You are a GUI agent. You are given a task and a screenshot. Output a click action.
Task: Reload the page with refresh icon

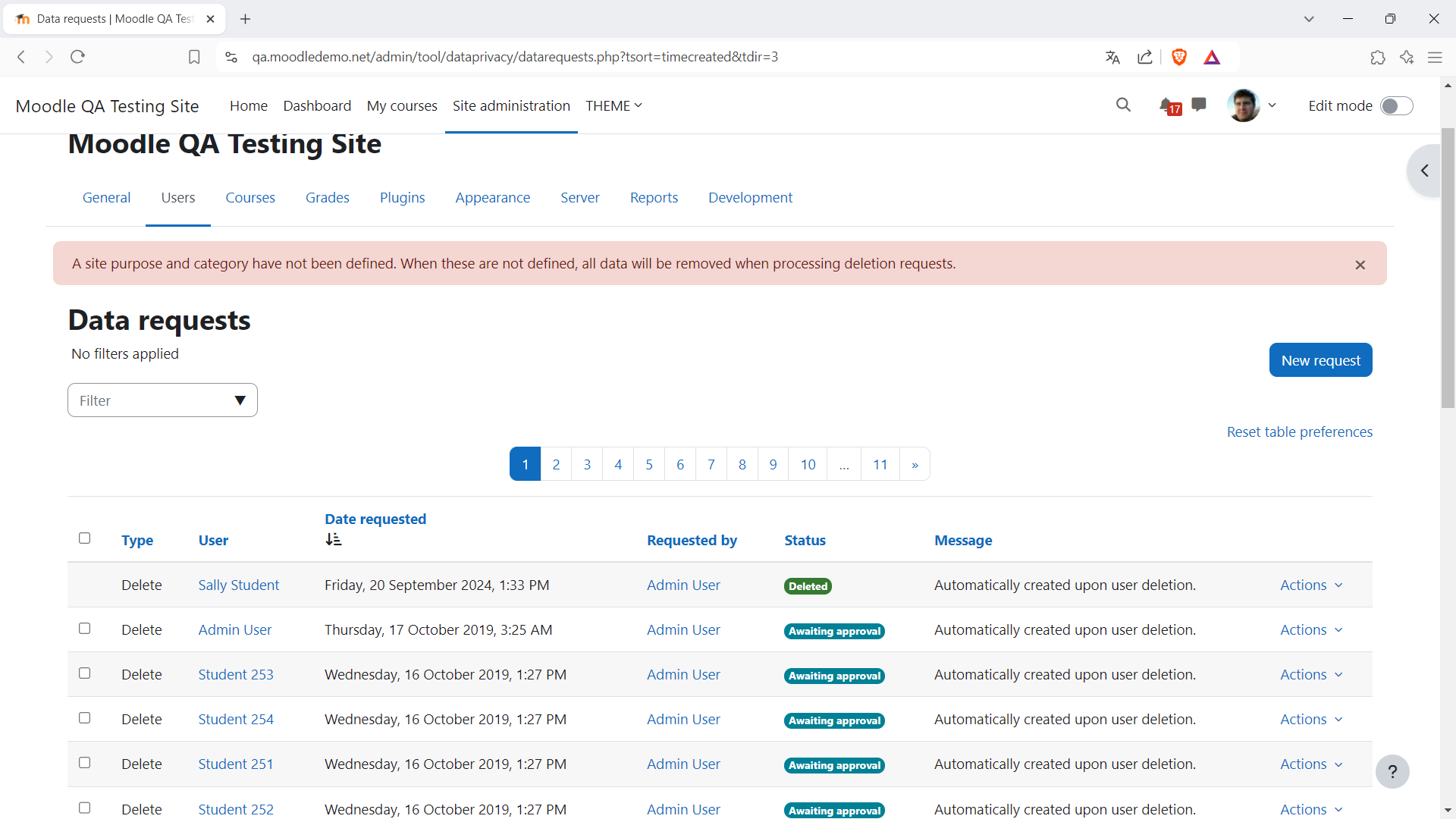(77, 57)
